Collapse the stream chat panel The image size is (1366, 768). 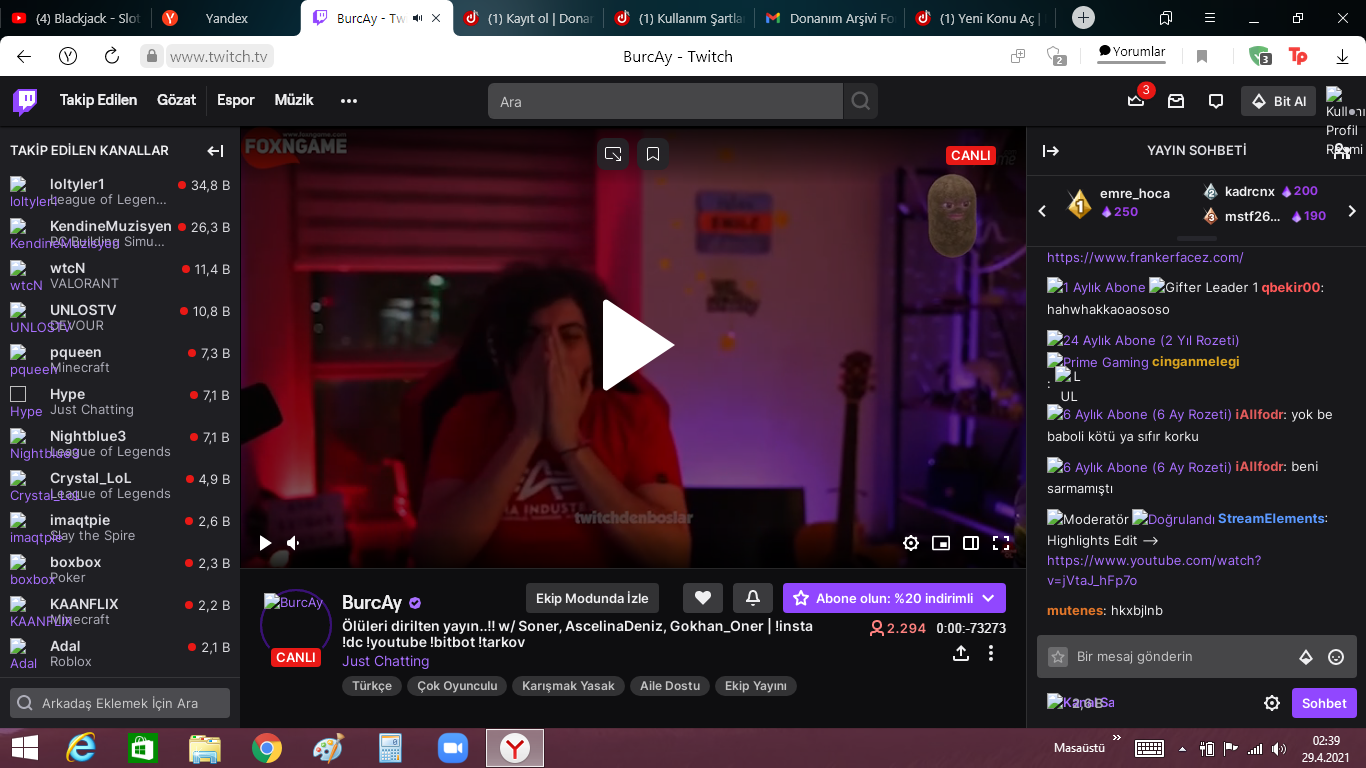1051,151
